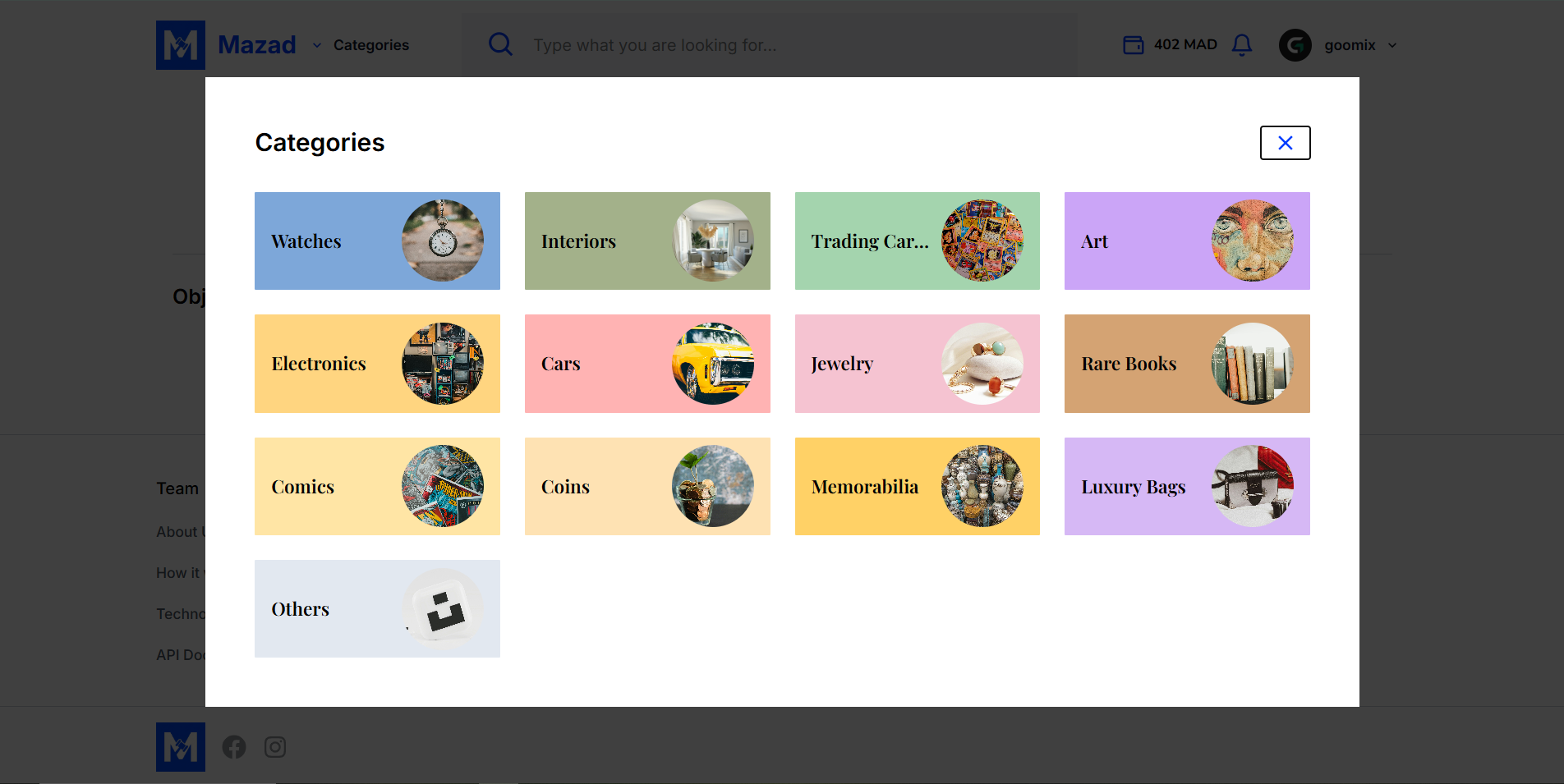Open the Others category tile

(x=377, y=608)
